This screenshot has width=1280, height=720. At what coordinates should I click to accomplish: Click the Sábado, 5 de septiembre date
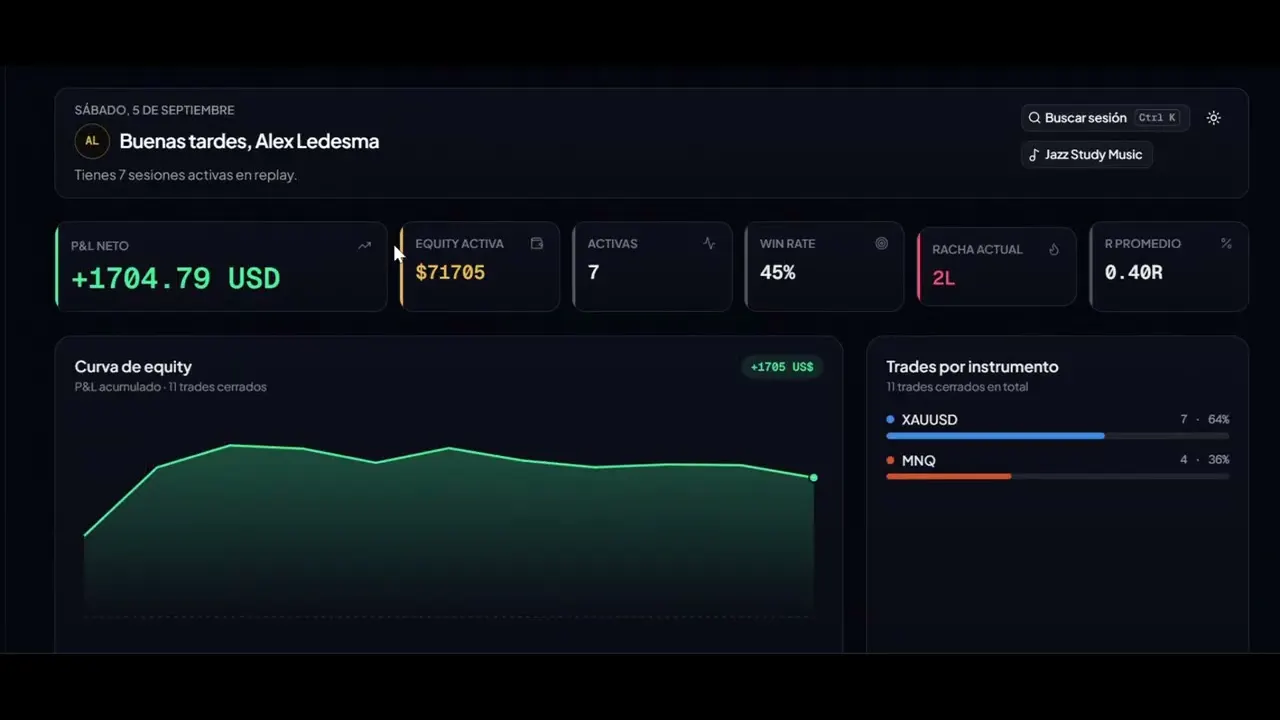tap(154, 110)
